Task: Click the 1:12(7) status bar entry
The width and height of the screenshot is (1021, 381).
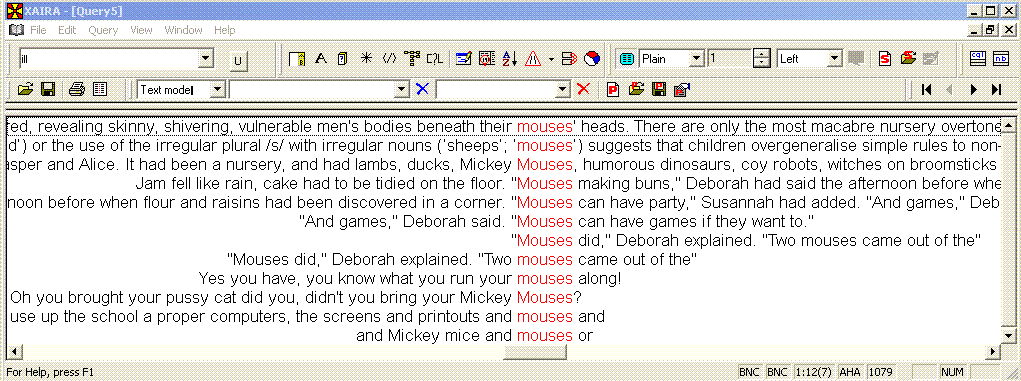Action: click(x=813, y=372)
